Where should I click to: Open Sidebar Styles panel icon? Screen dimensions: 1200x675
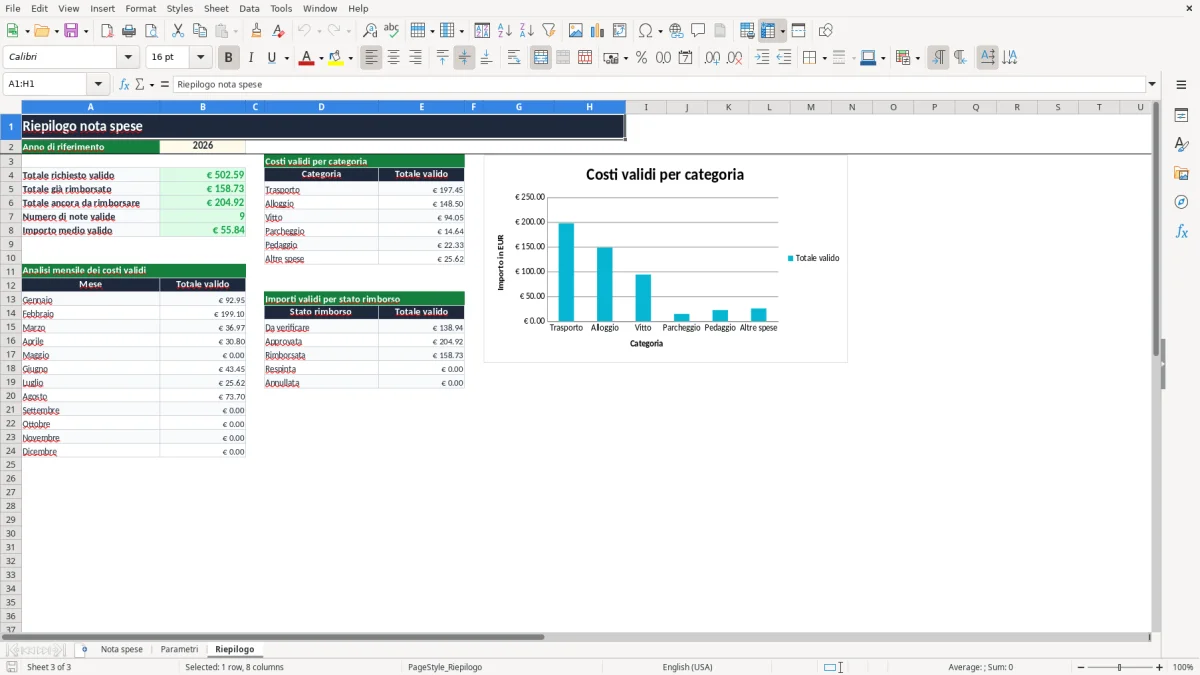coord(1181,145)
